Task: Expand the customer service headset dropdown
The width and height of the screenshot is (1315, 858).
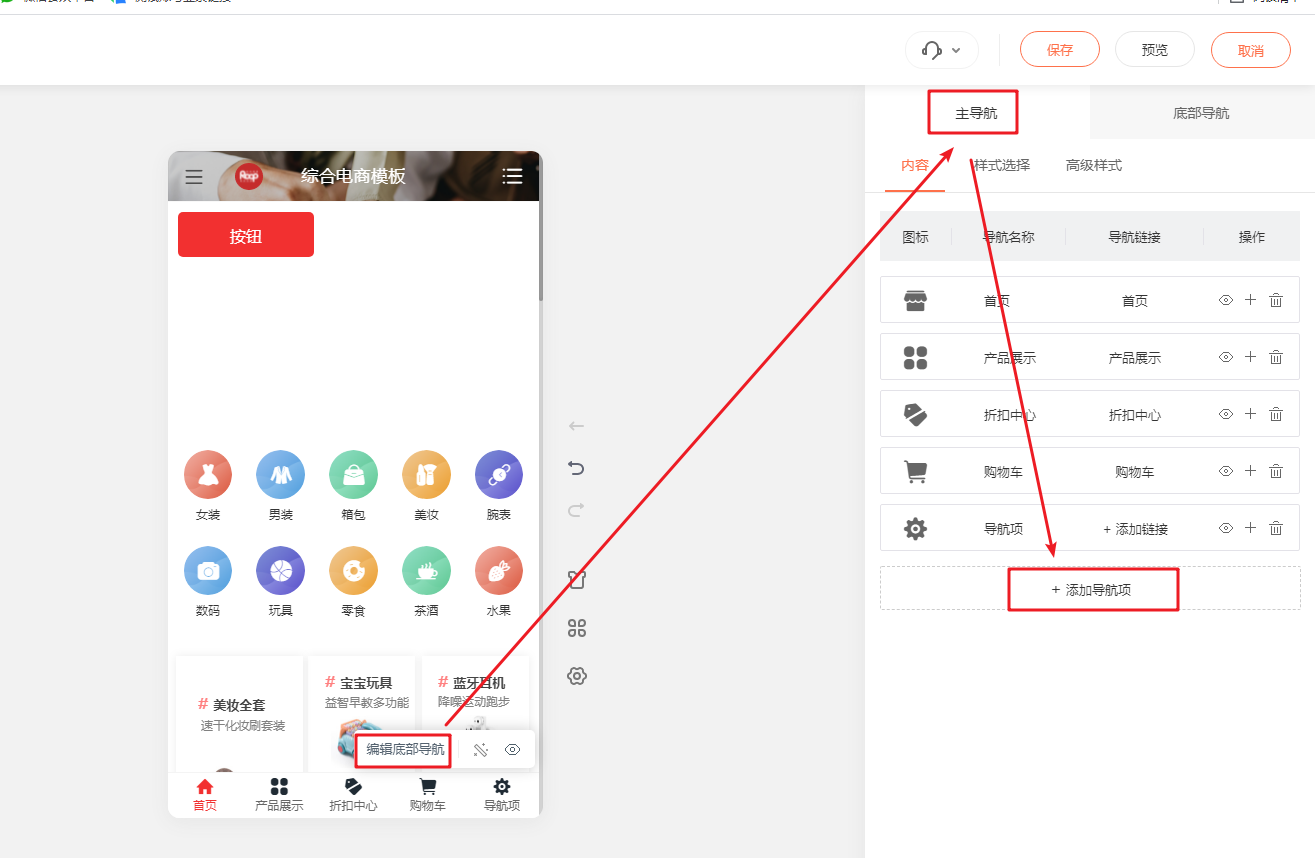Action: point(942,50)
